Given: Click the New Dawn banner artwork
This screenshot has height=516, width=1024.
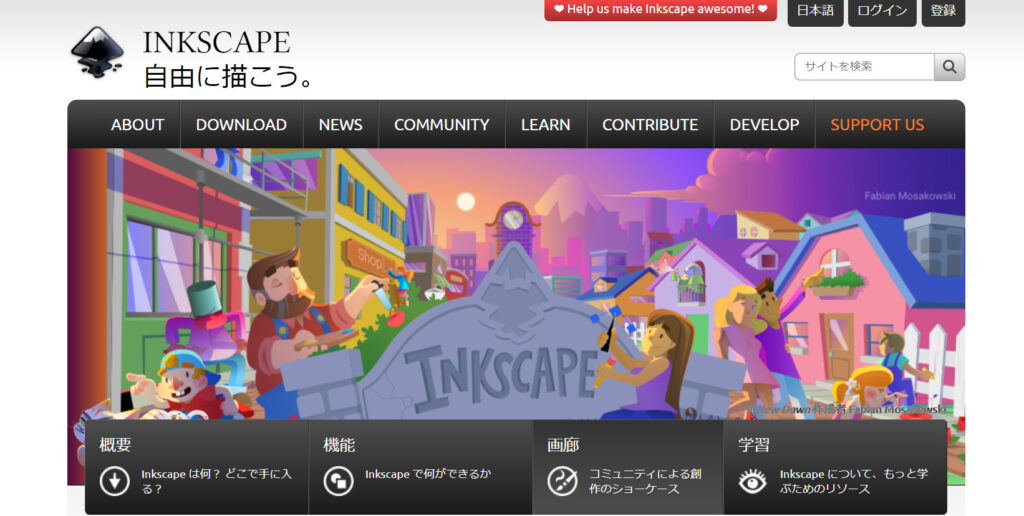Looking at the screenshot, I should pyautogui.click(x=516, y=284).
